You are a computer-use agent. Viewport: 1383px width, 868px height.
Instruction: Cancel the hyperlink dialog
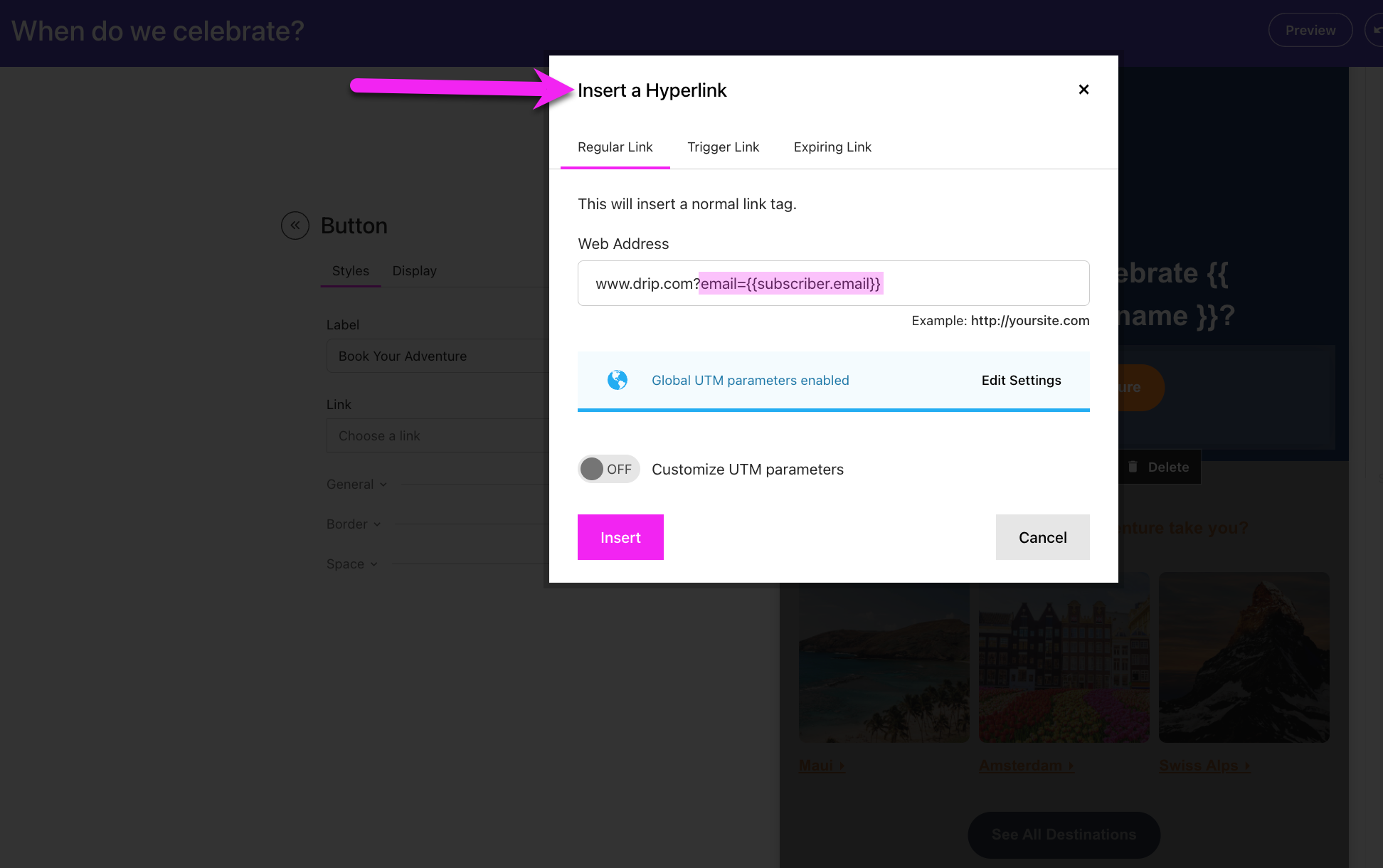[1042, 537]
